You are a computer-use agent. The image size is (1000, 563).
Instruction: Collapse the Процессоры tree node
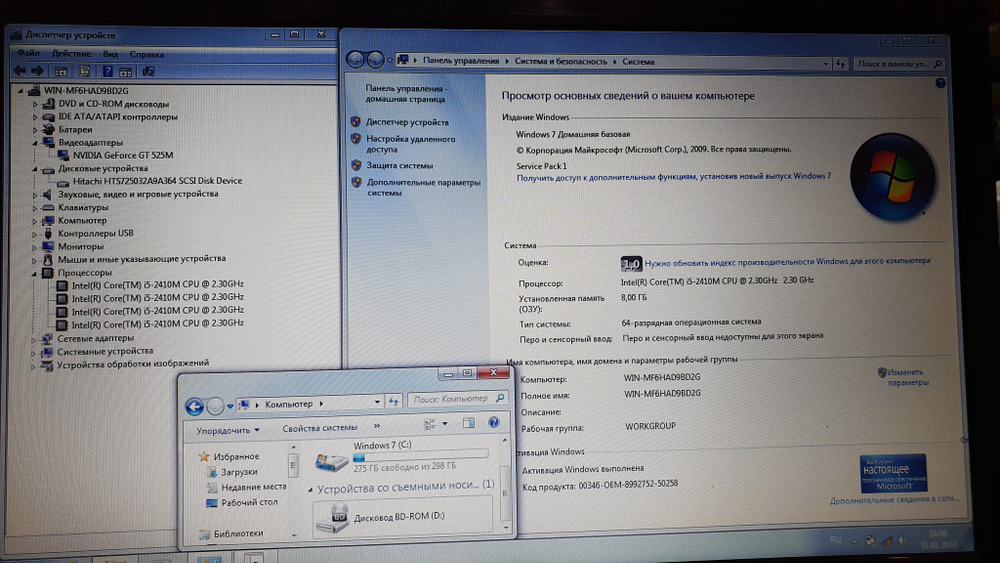tap(35, 272)
